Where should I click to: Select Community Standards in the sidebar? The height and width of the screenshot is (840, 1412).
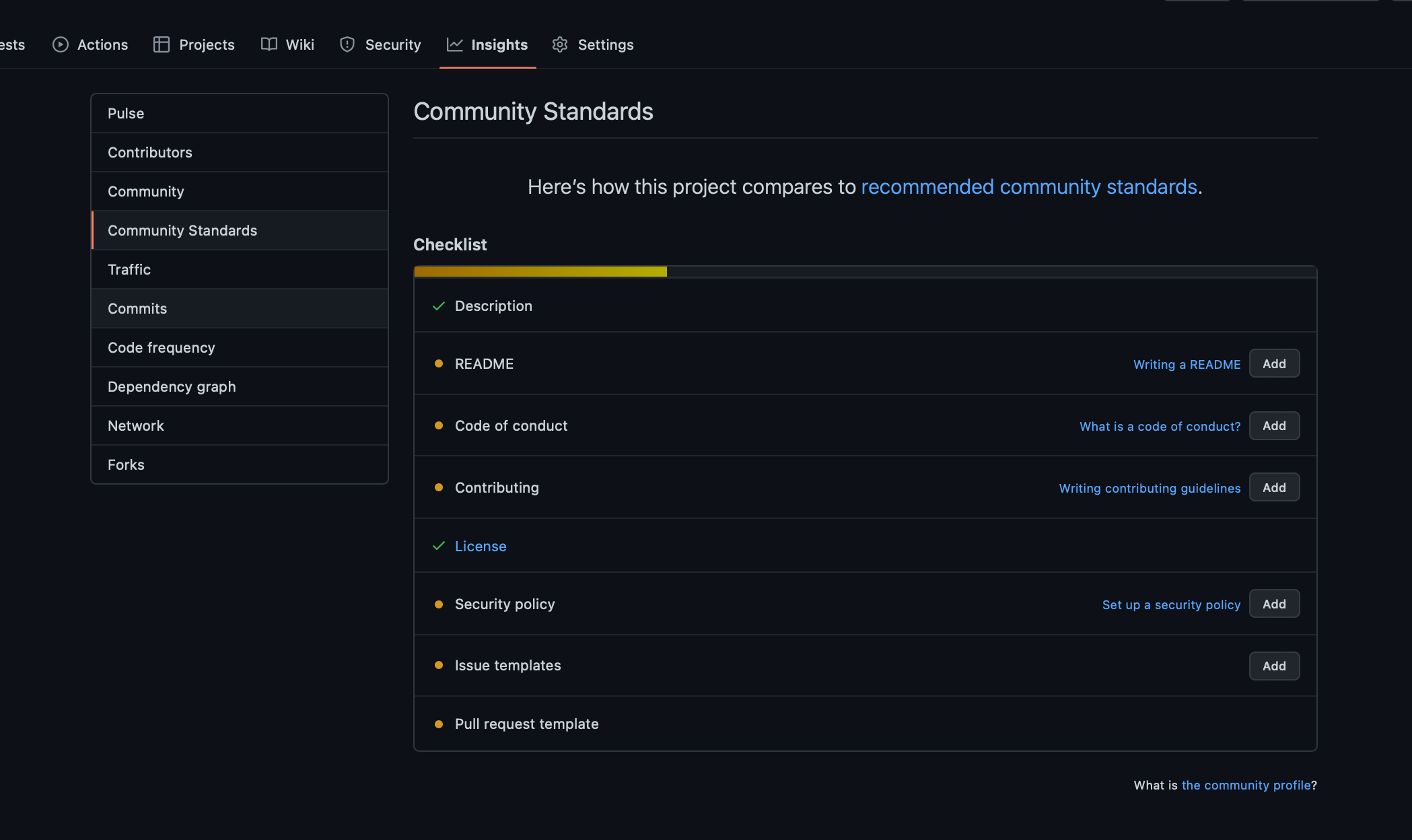[240, 230]
